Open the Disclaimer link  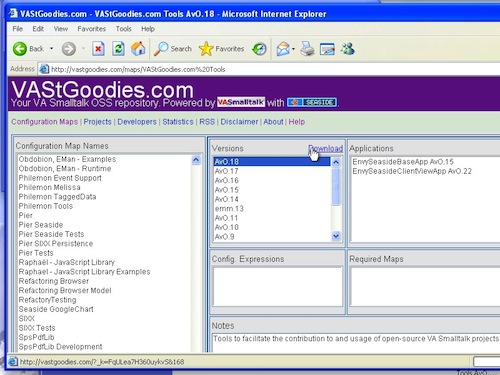pos(239,122)
